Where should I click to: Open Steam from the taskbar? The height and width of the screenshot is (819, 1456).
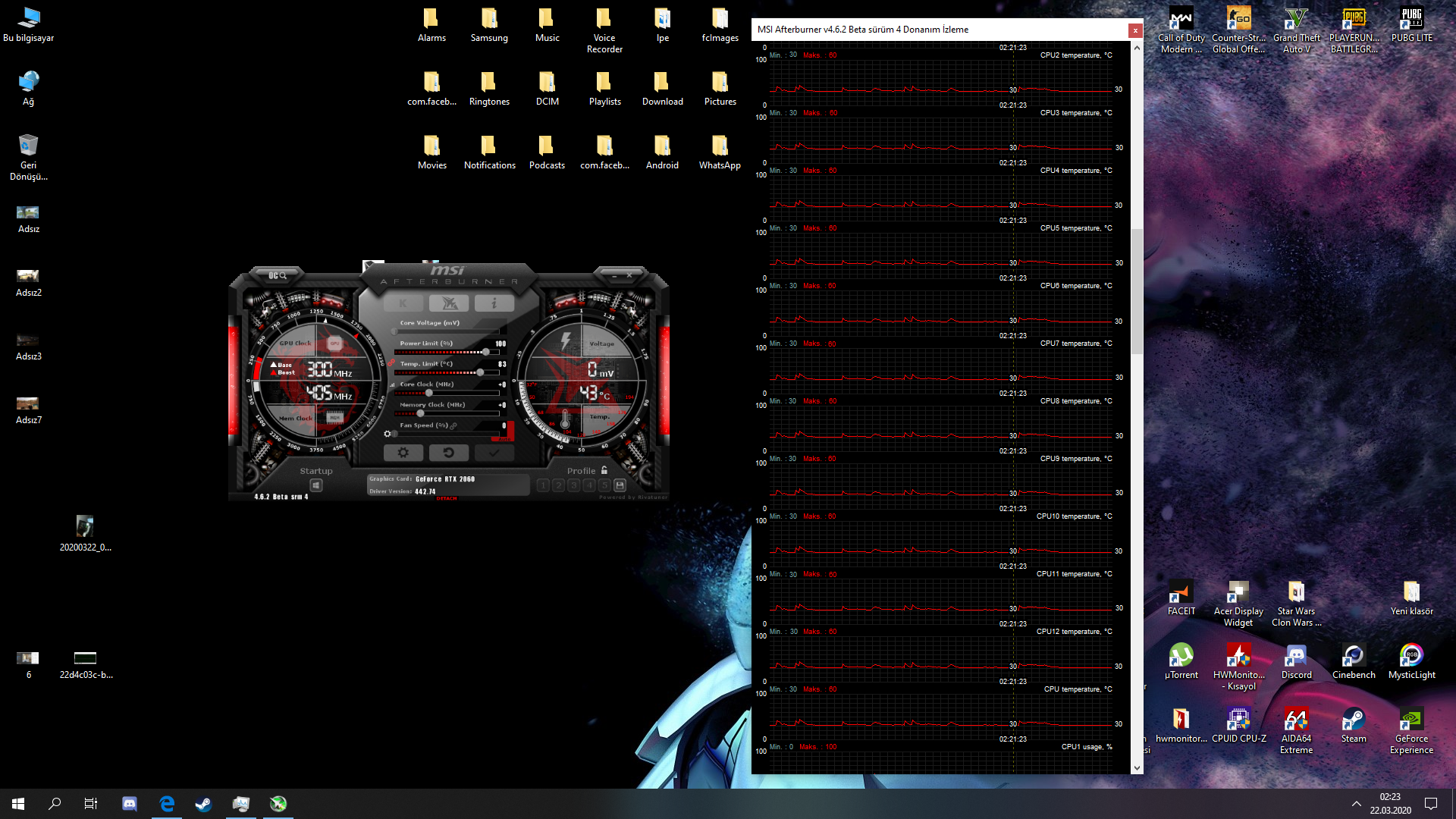click(x=203, y=804)
